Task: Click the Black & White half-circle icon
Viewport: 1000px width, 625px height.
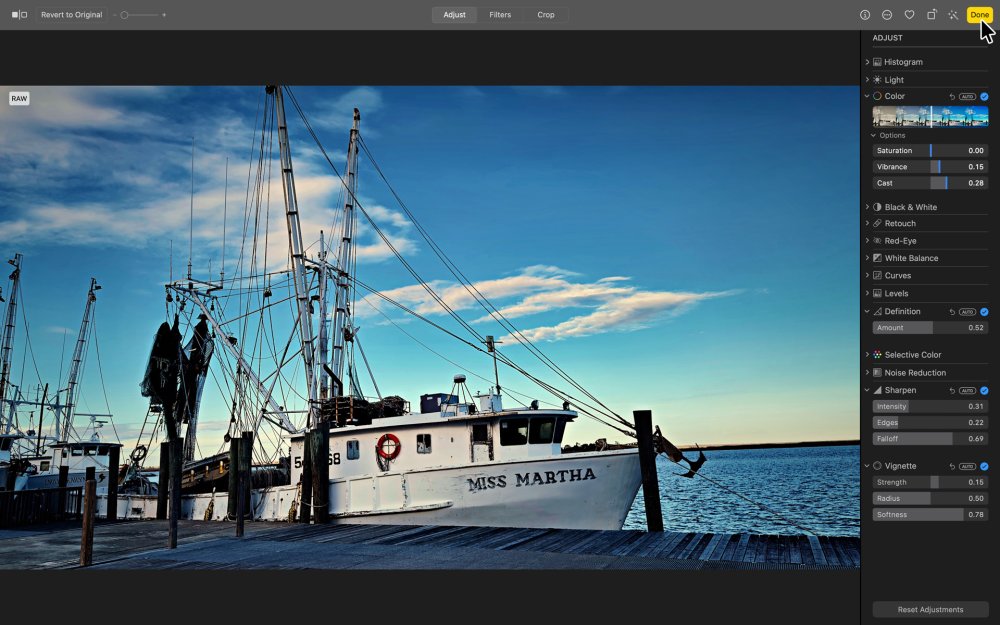Action: (x=878, y=207)
